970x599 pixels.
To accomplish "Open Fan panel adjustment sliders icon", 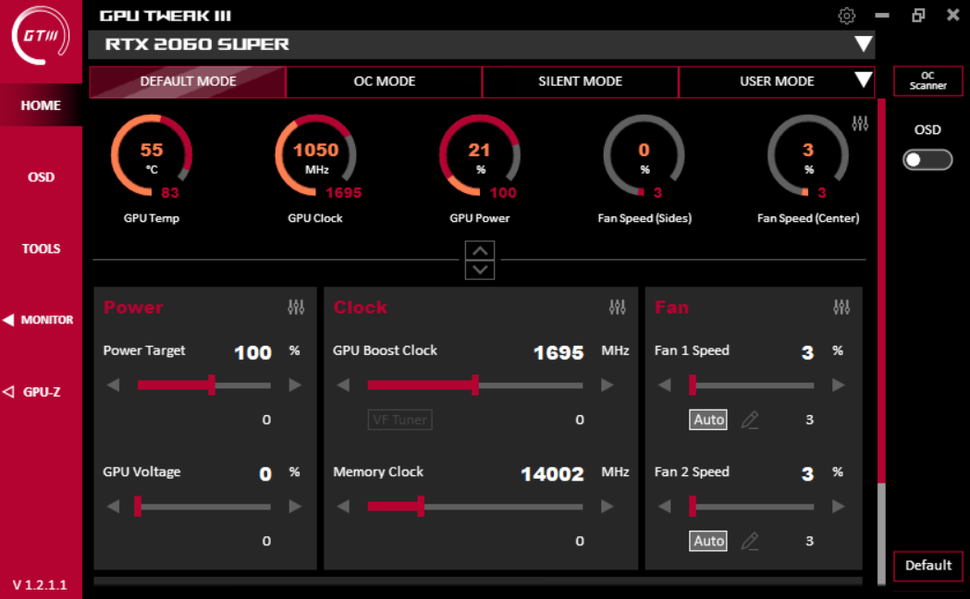I will coord(841,307).
